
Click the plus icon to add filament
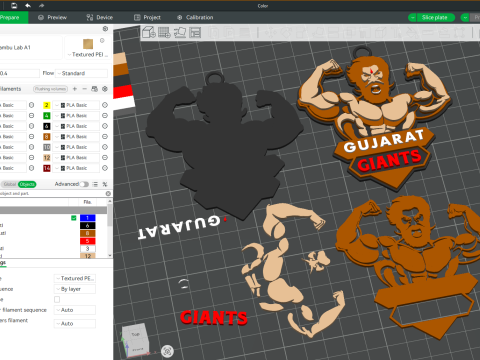click(75, 89)
